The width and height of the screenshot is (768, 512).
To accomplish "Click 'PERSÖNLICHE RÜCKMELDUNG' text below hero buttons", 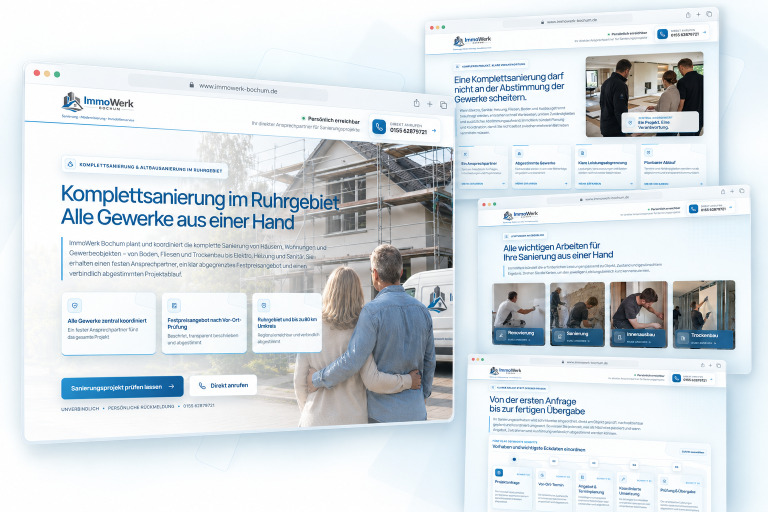I will pos(141,407).
